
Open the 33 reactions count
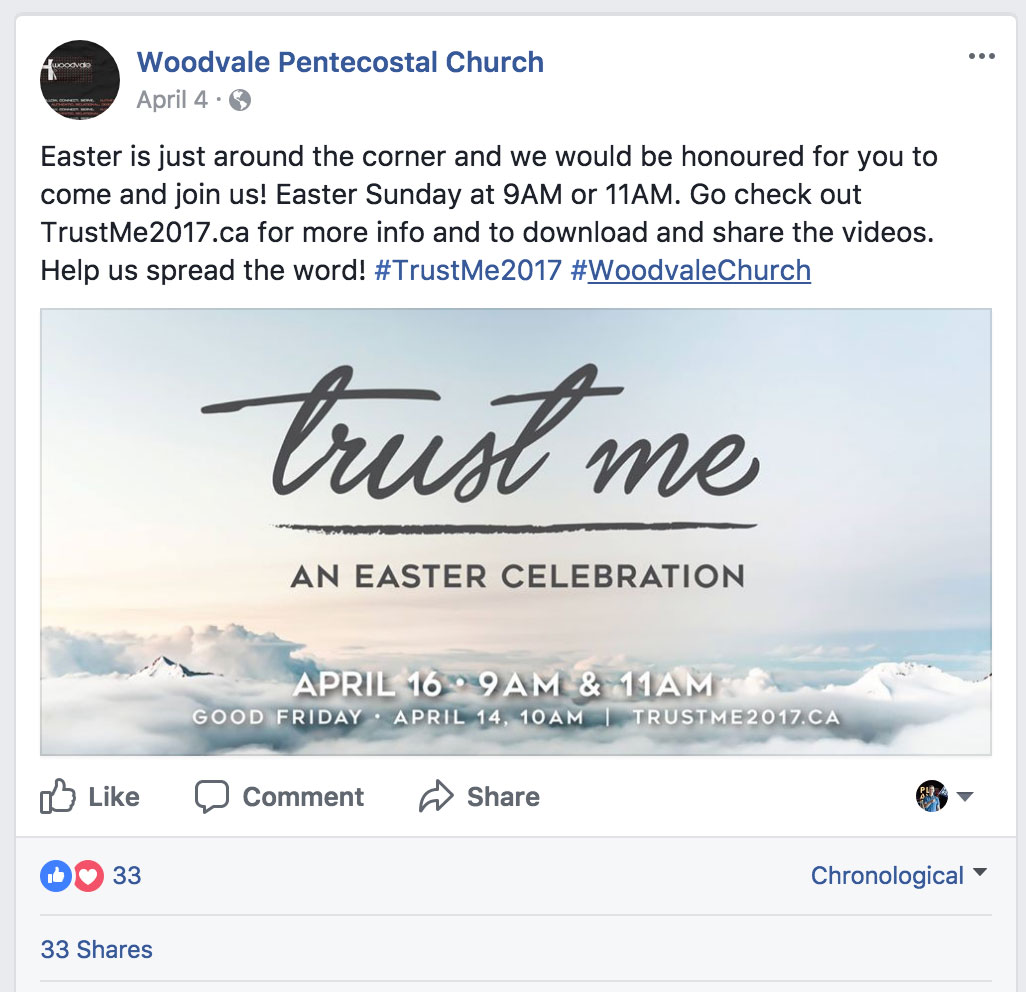click(x=126, y=876)
